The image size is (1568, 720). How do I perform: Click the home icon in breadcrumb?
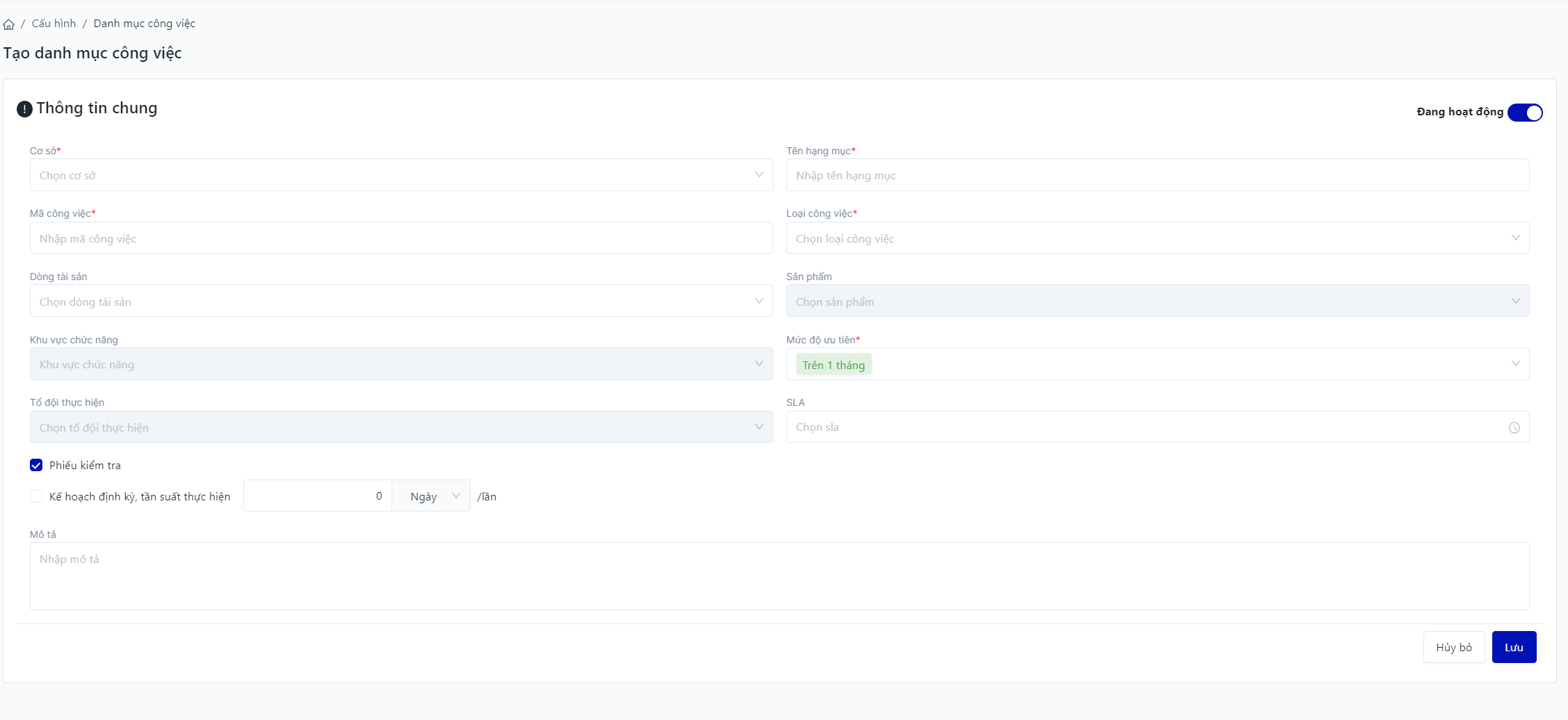click(x=9, y=24)
